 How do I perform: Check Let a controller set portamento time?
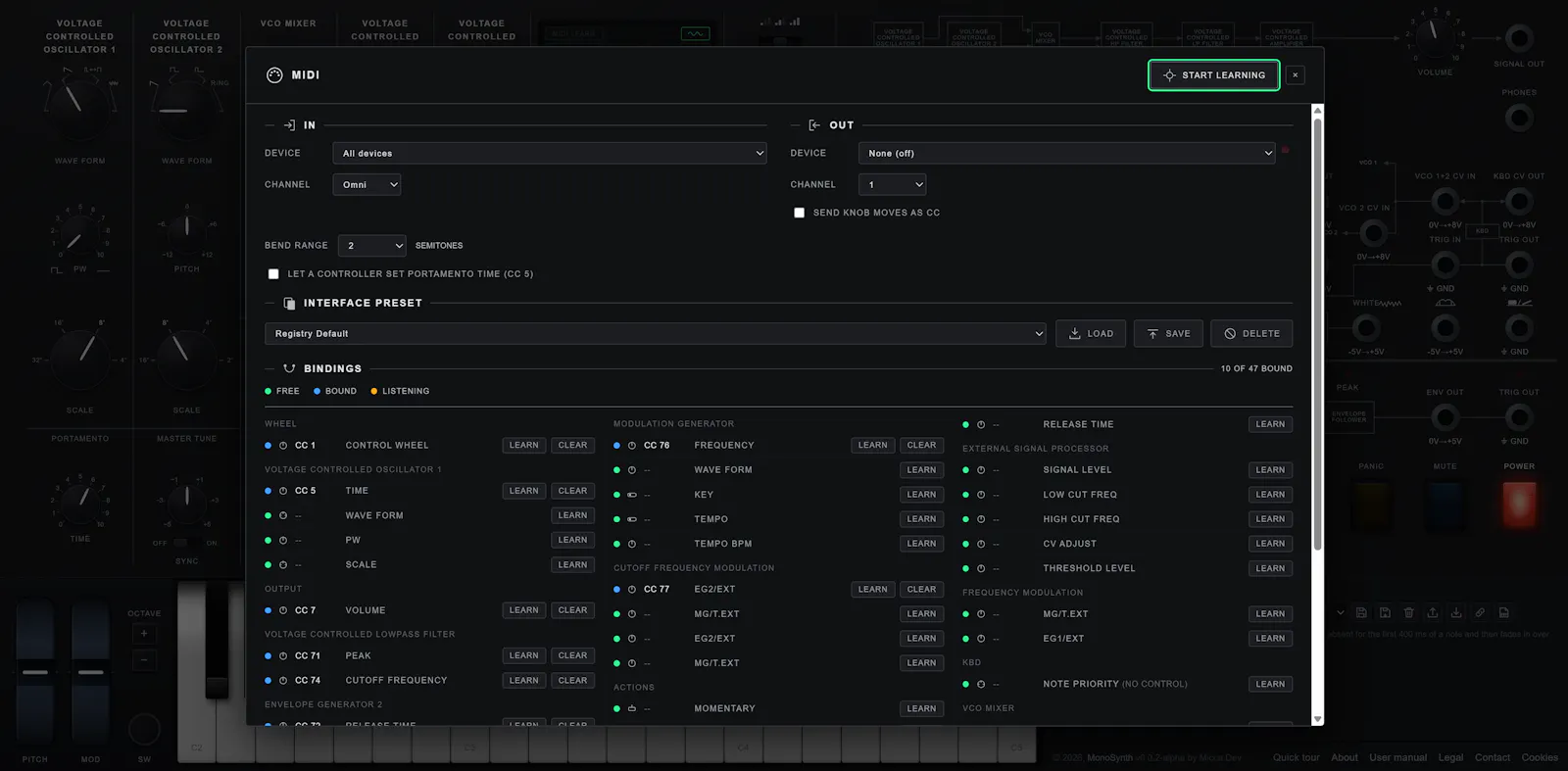273,274
